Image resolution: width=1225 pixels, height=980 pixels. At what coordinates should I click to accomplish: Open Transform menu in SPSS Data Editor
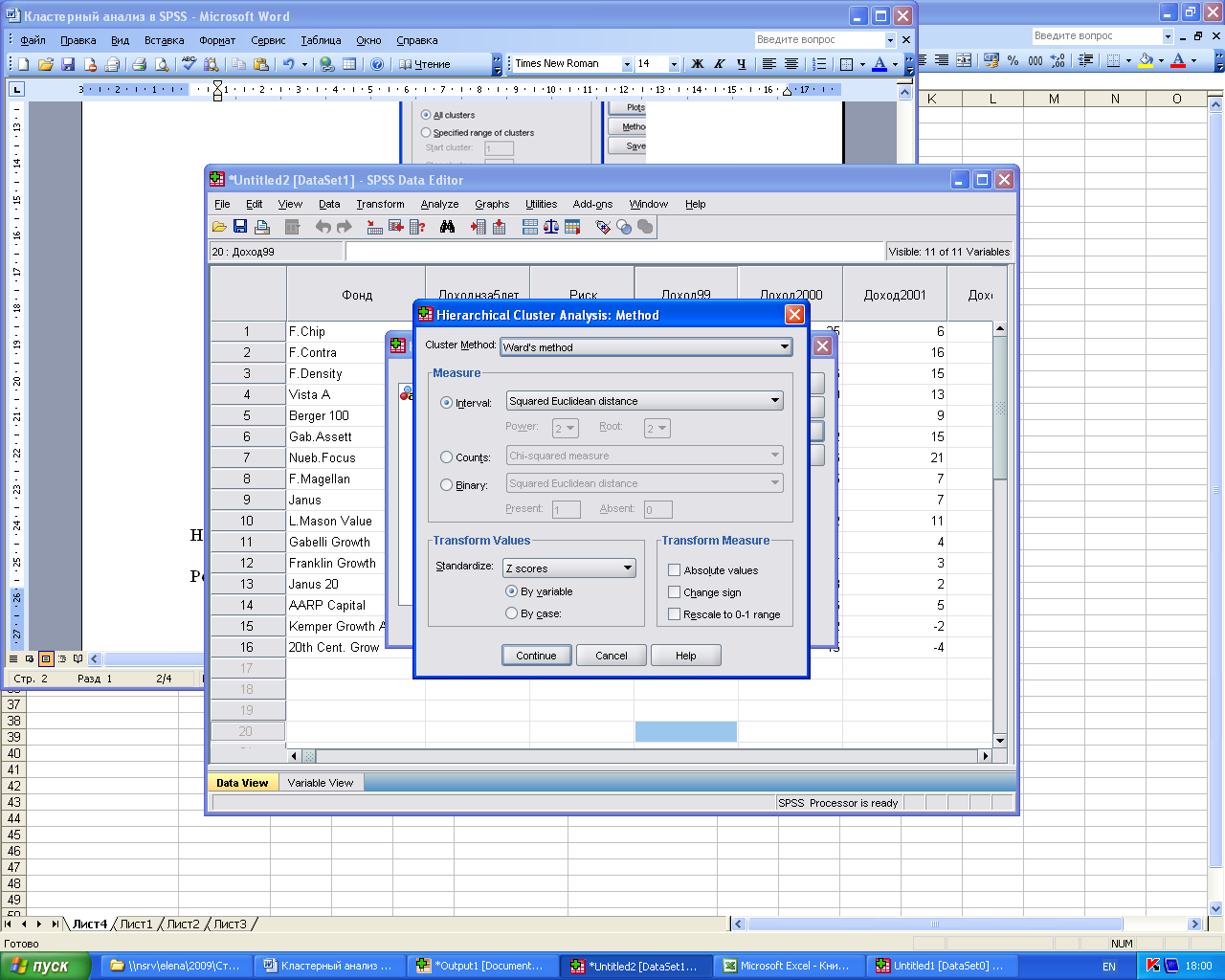[x=380, y=204]
